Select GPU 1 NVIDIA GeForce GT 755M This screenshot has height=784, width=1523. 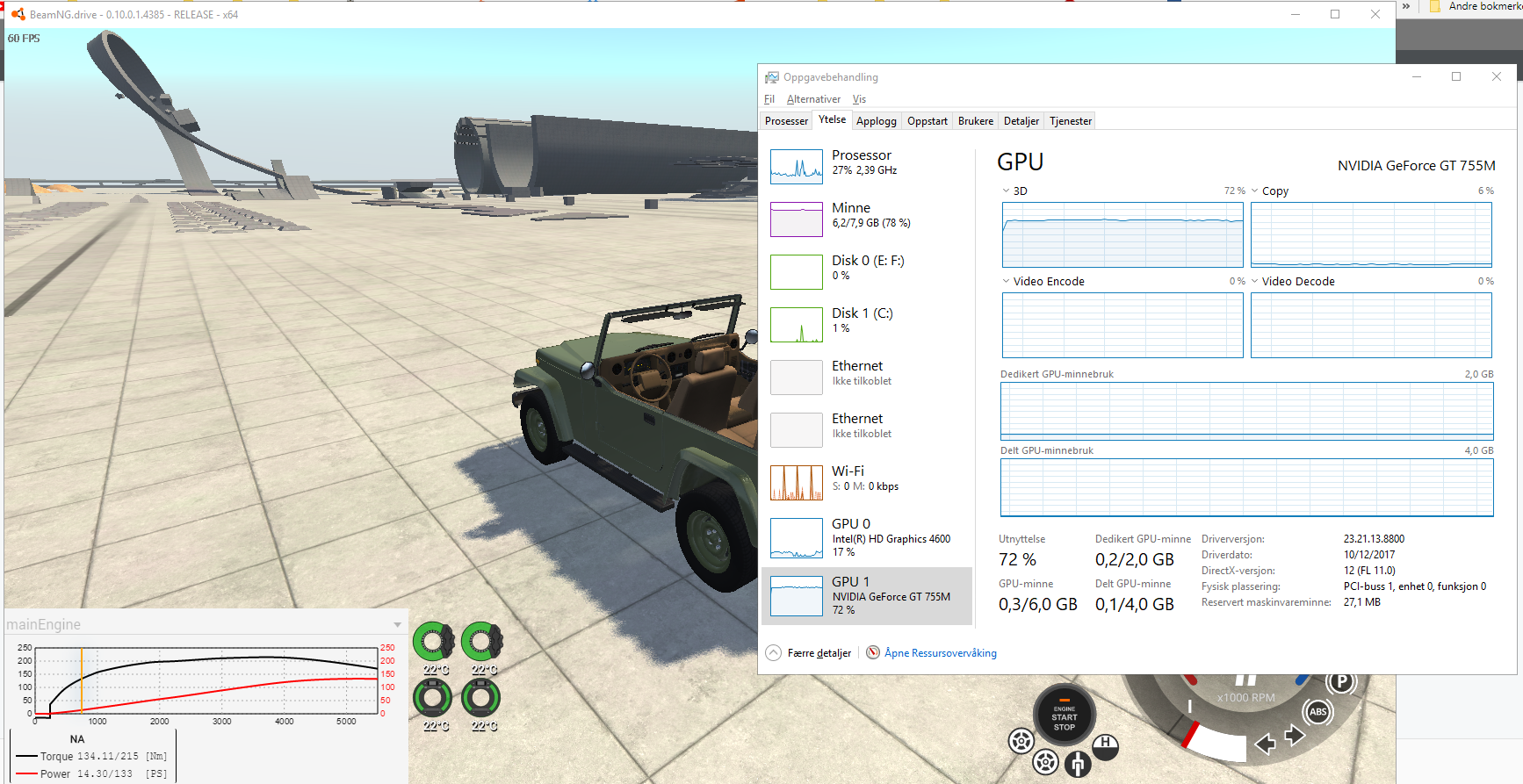[867, 596]
